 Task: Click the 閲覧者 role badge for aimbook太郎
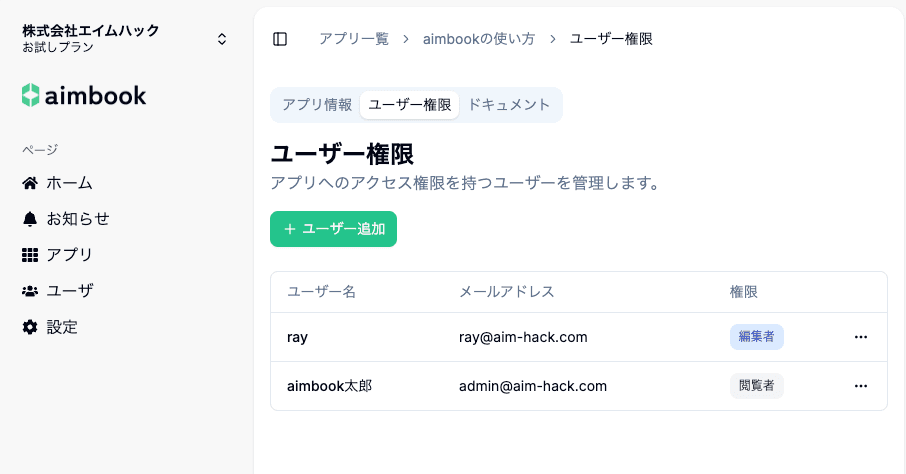756,386
